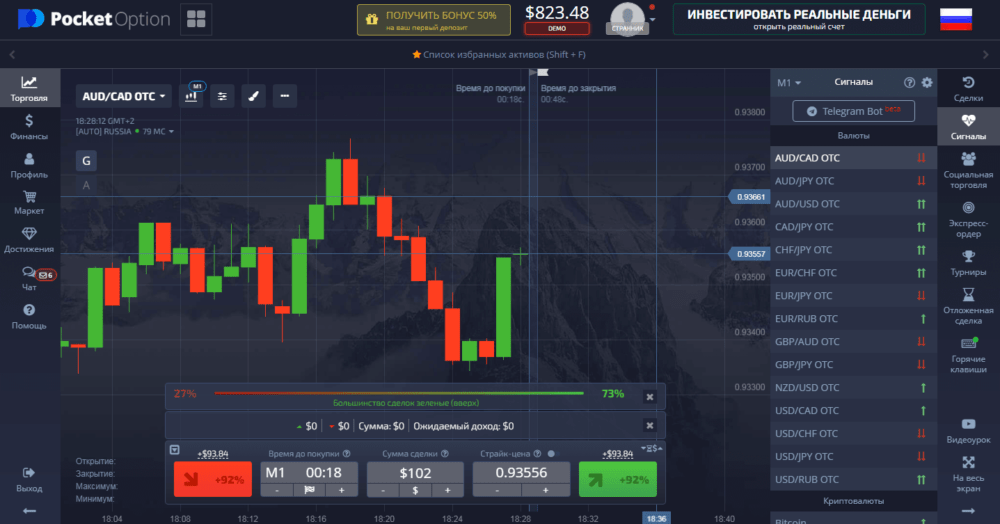This screenshot has height=524, width=1000.
Task: Open the indicators settings sliders icon
Action: click(222, 96)
